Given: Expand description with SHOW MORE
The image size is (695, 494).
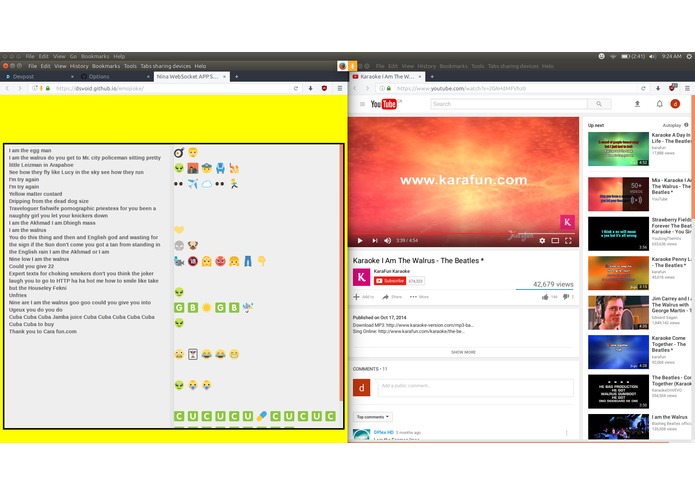Looking at the screenshot, I should tap(463, 352).
